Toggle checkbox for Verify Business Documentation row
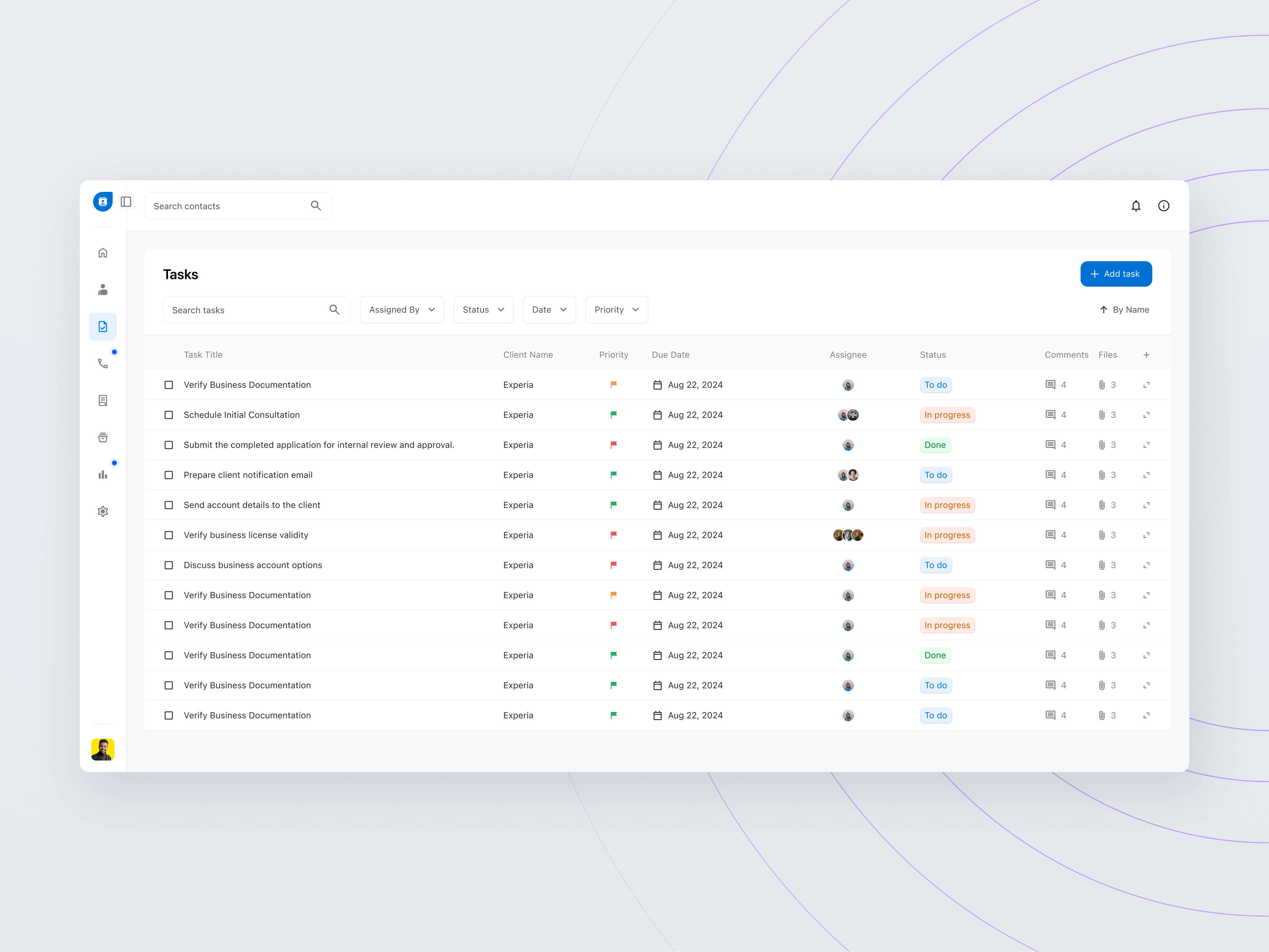 (x=168, y=384)
